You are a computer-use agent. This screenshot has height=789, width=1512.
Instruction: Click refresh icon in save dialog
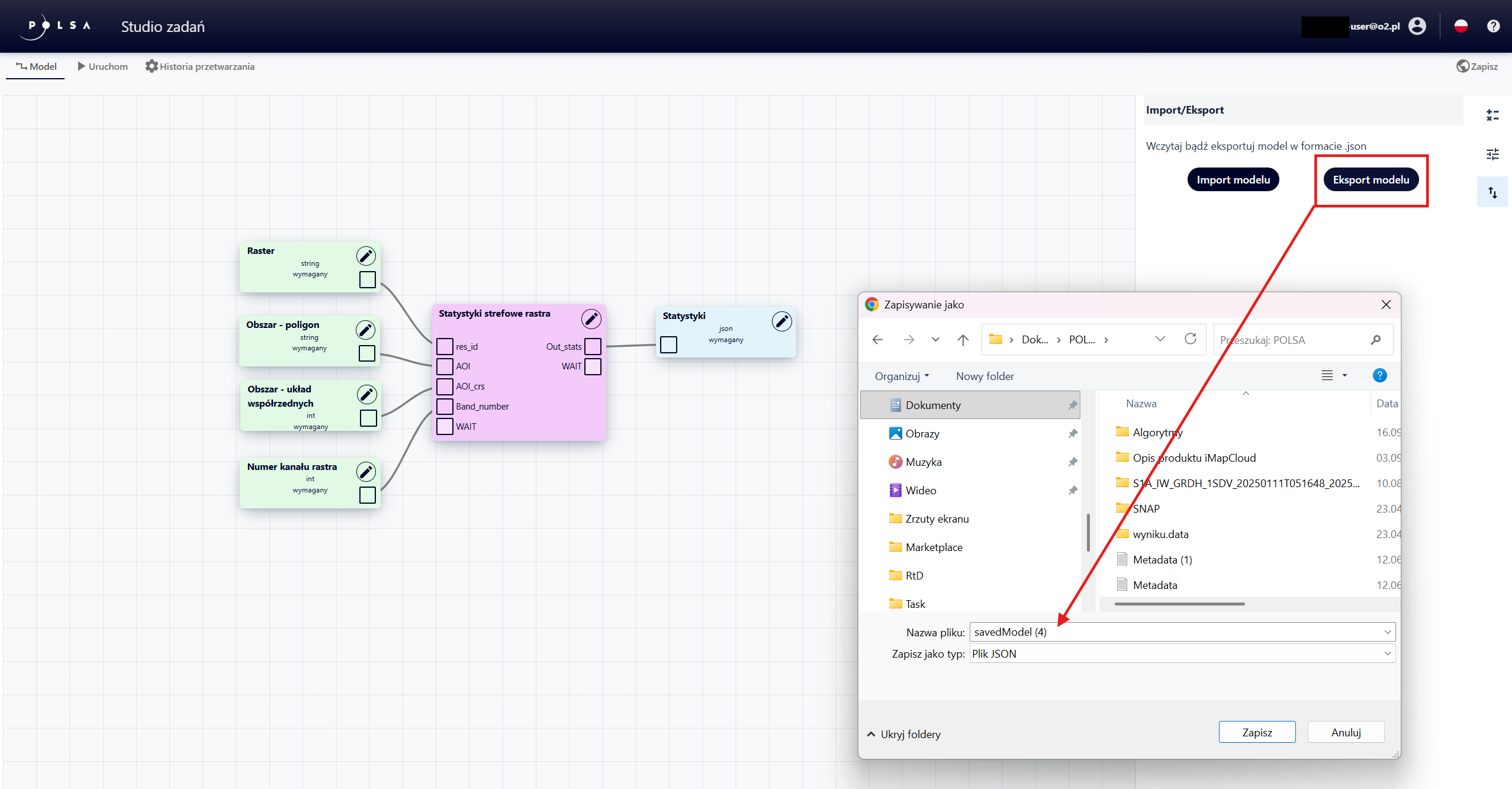[x=1190, y=339]
